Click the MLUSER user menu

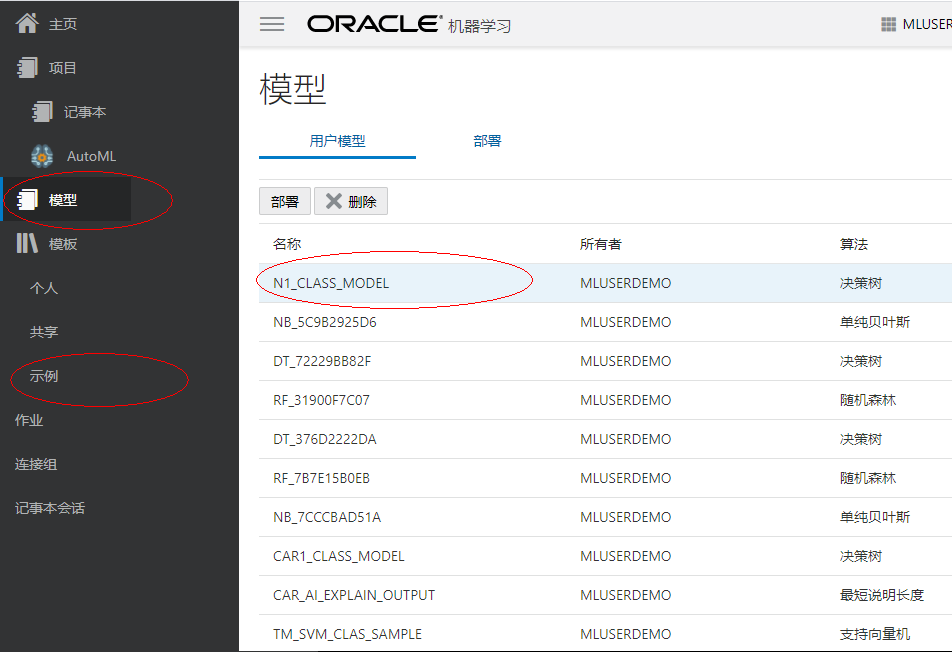coord(926,24)
